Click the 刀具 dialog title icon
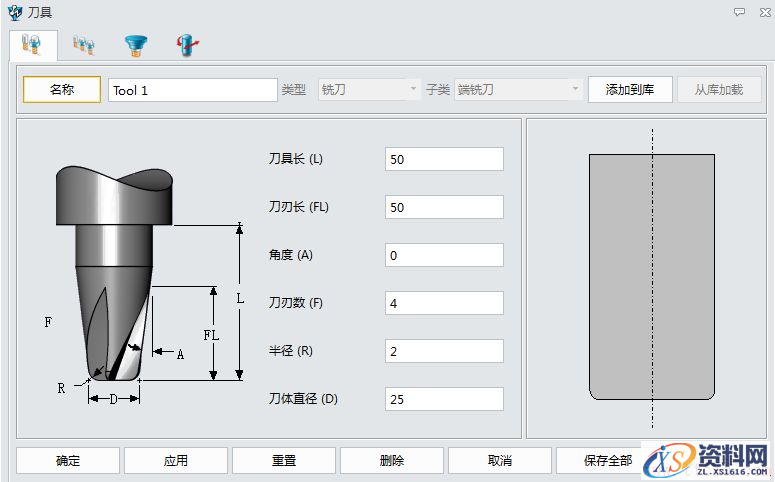The height and width of the screenshot is (482, 775). click(15, 13)
